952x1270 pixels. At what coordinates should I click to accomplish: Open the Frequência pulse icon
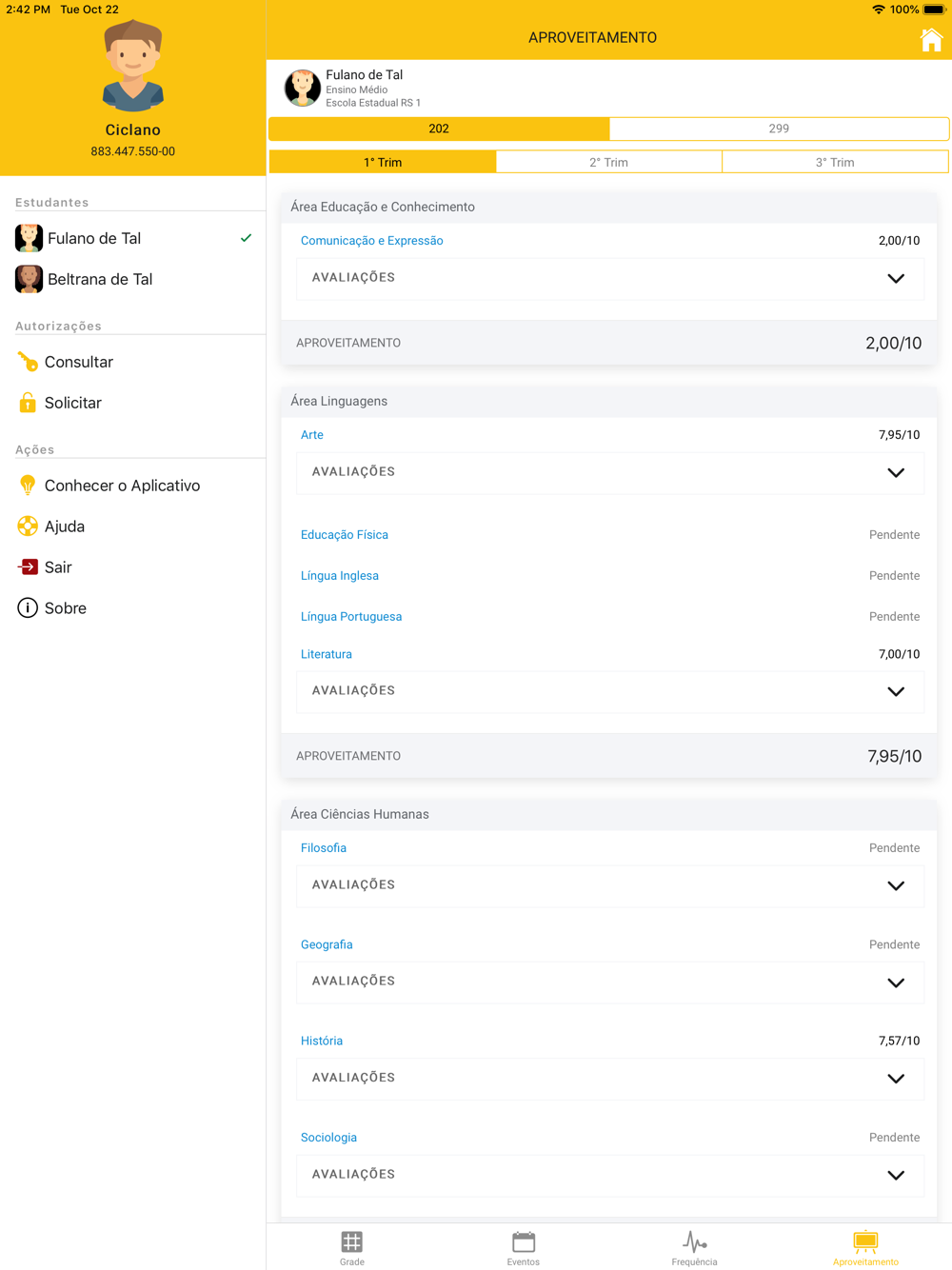click(695, 1241)
